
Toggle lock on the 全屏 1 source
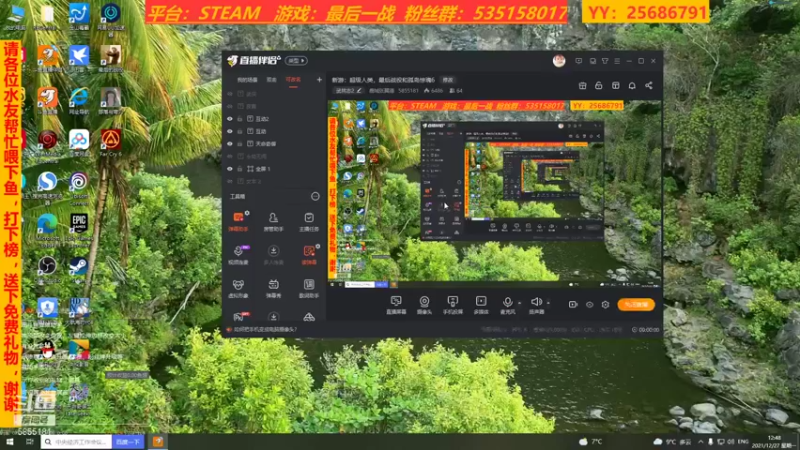click(240, 169)
